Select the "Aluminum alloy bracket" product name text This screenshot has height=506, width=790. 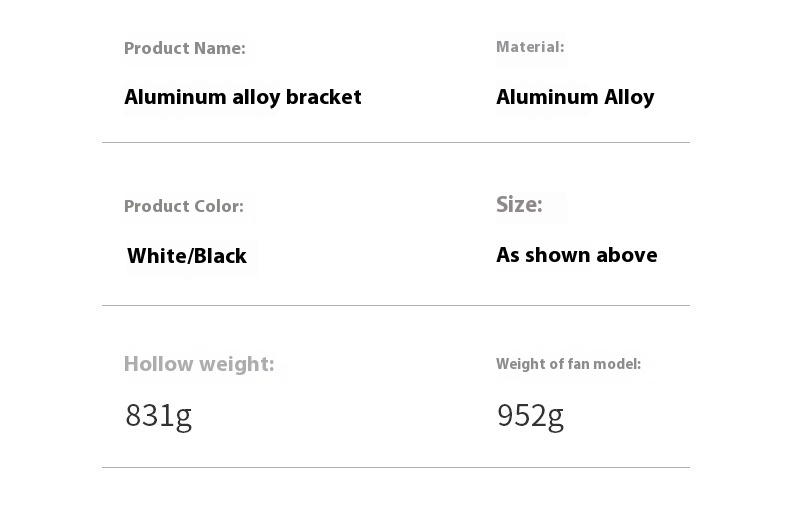point(242,97)
